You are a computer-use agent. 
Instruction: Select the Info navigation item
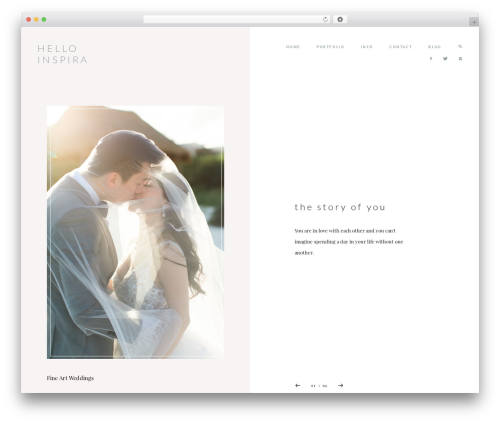(x=367, y=47)
